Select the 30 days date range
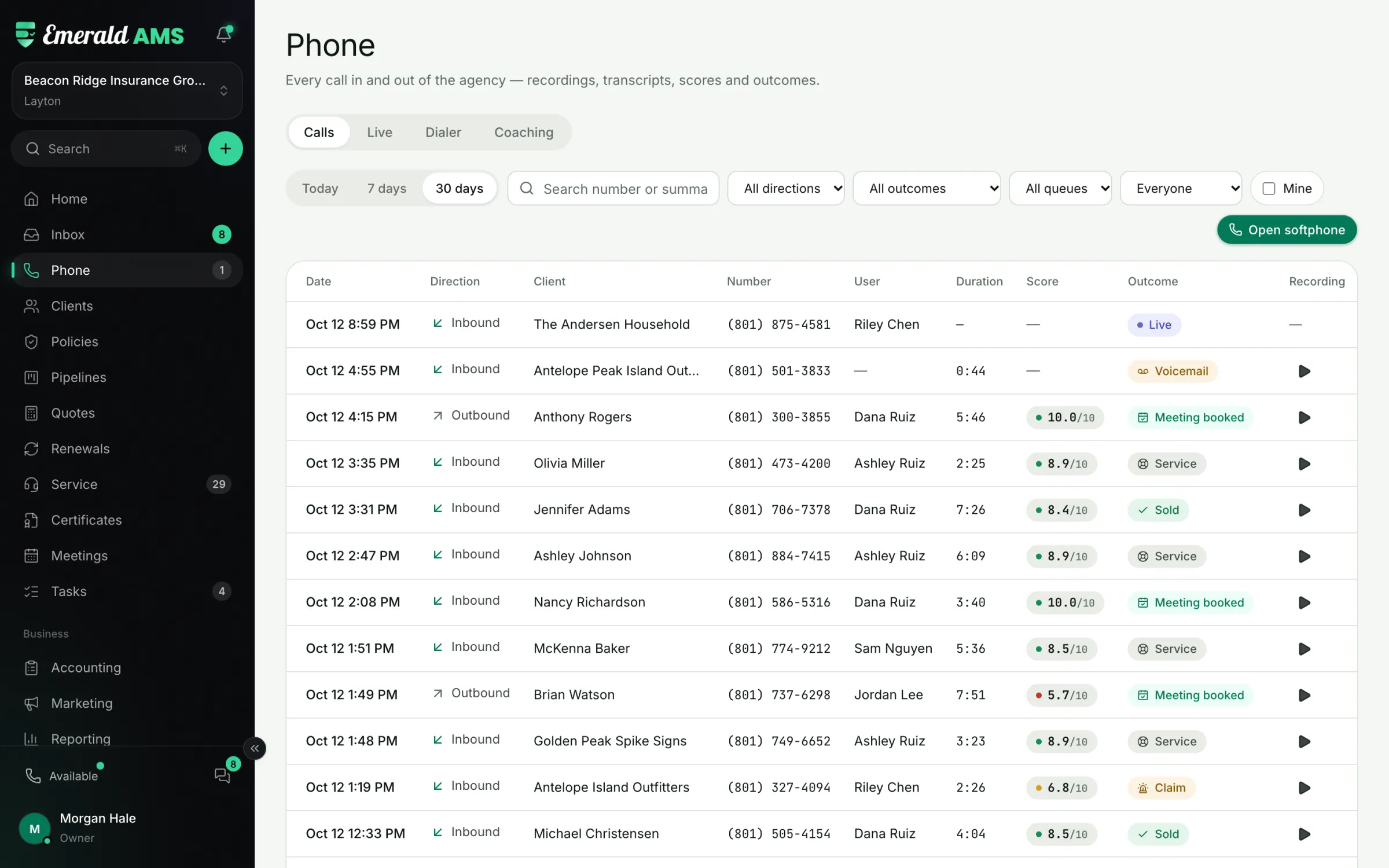The image size is (1389, 868). pyautogui.click(x=460, y=188)
